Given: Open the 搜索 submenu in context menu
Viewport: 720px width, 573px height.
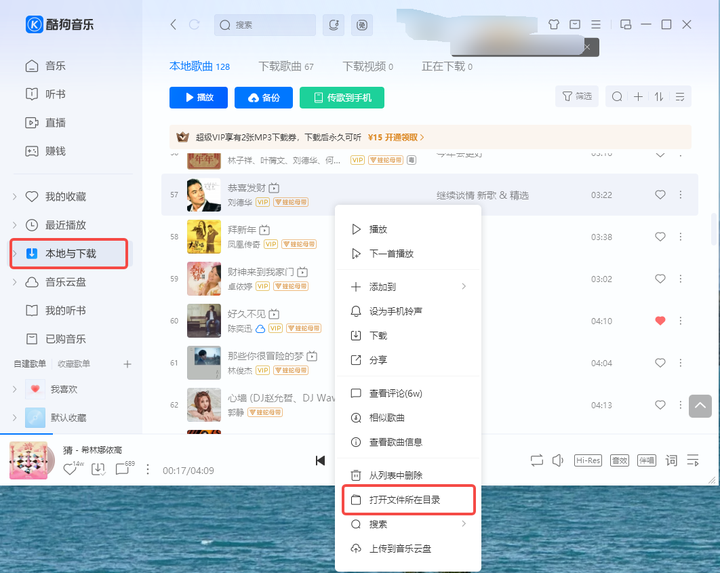Looking at the screenshot, I should click(x=408, y=524).
